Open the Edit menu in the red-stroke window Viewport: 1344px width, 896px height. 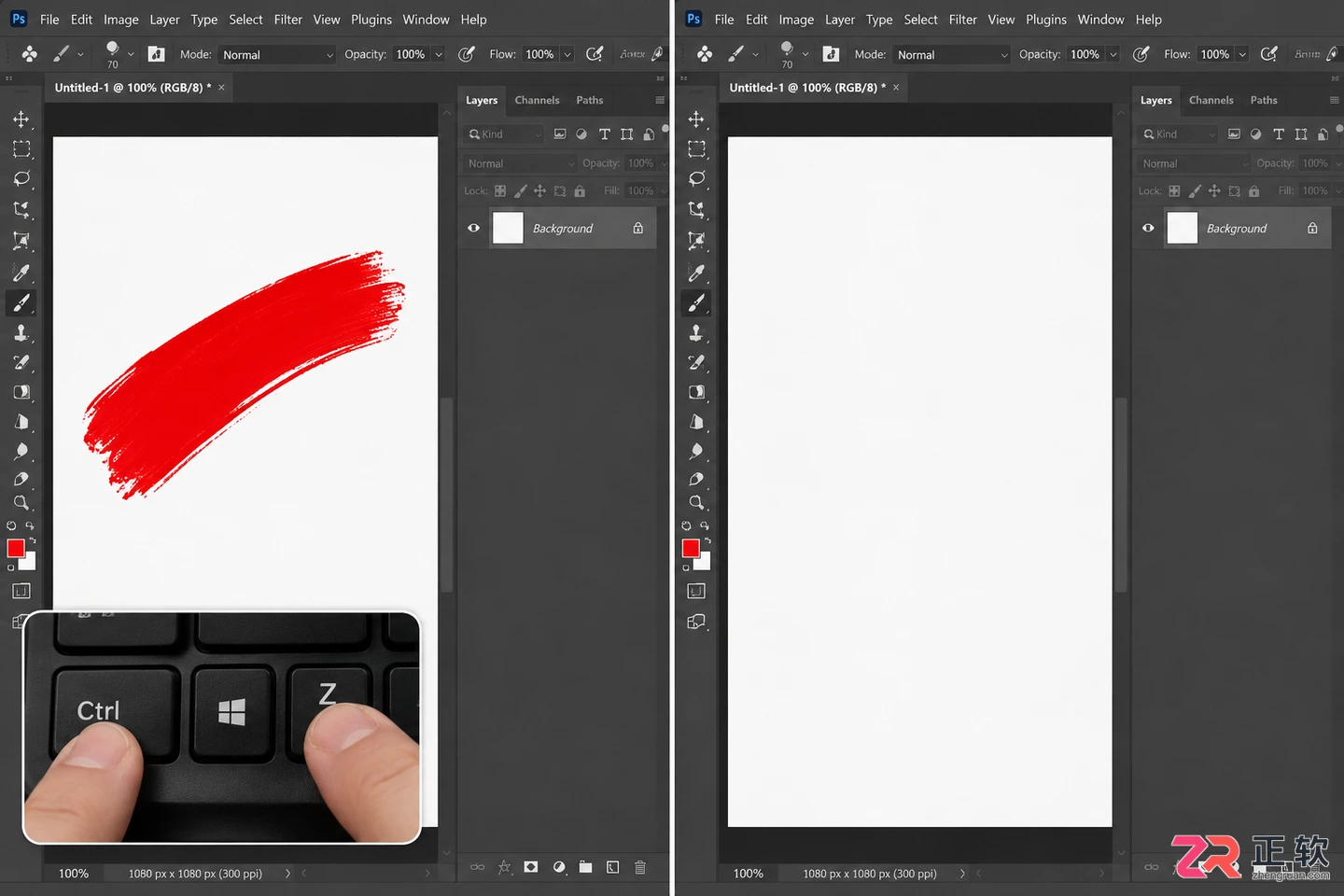point(82,20)
